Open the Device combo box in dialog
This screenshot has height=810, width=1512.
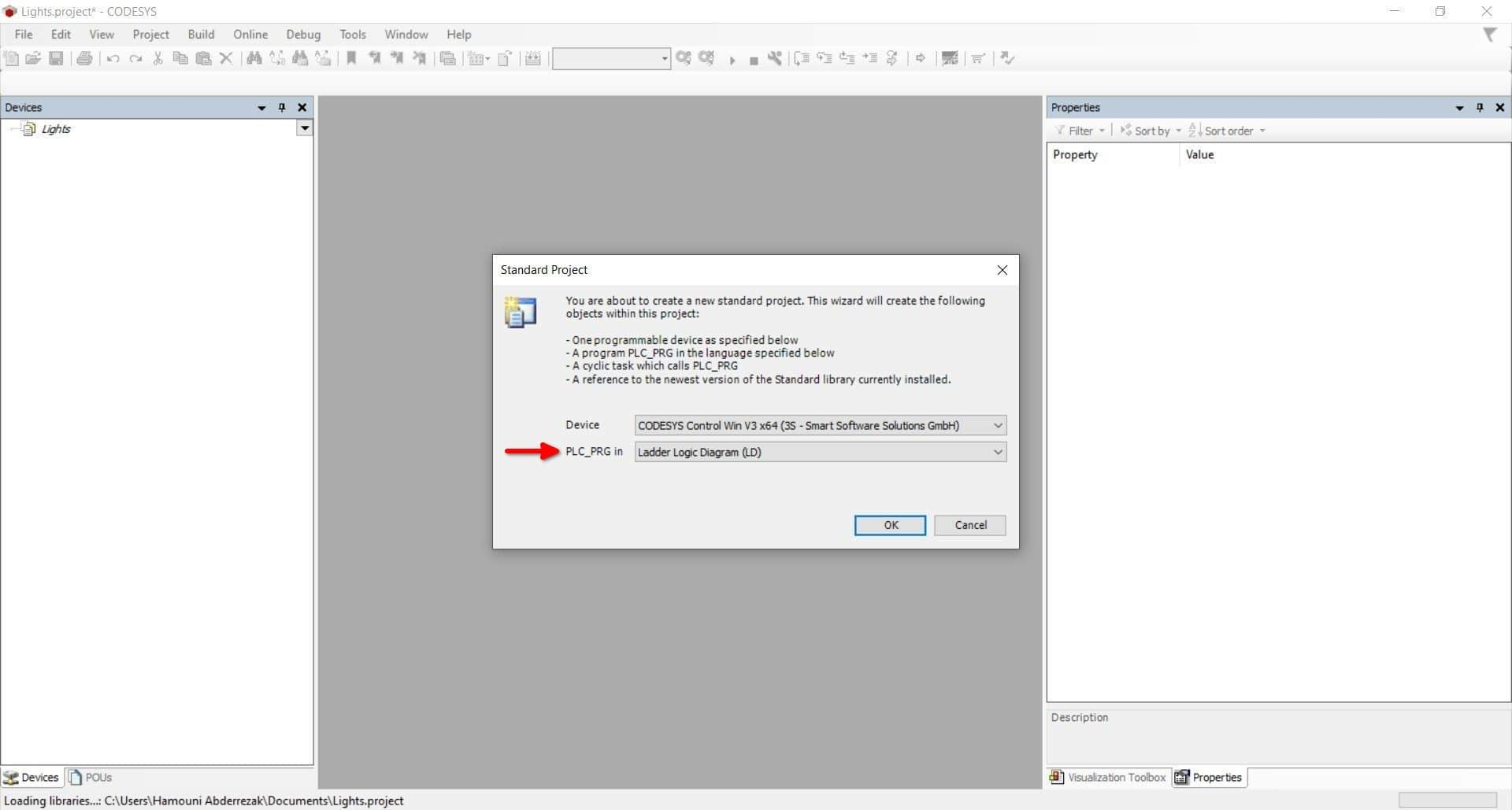821,426
